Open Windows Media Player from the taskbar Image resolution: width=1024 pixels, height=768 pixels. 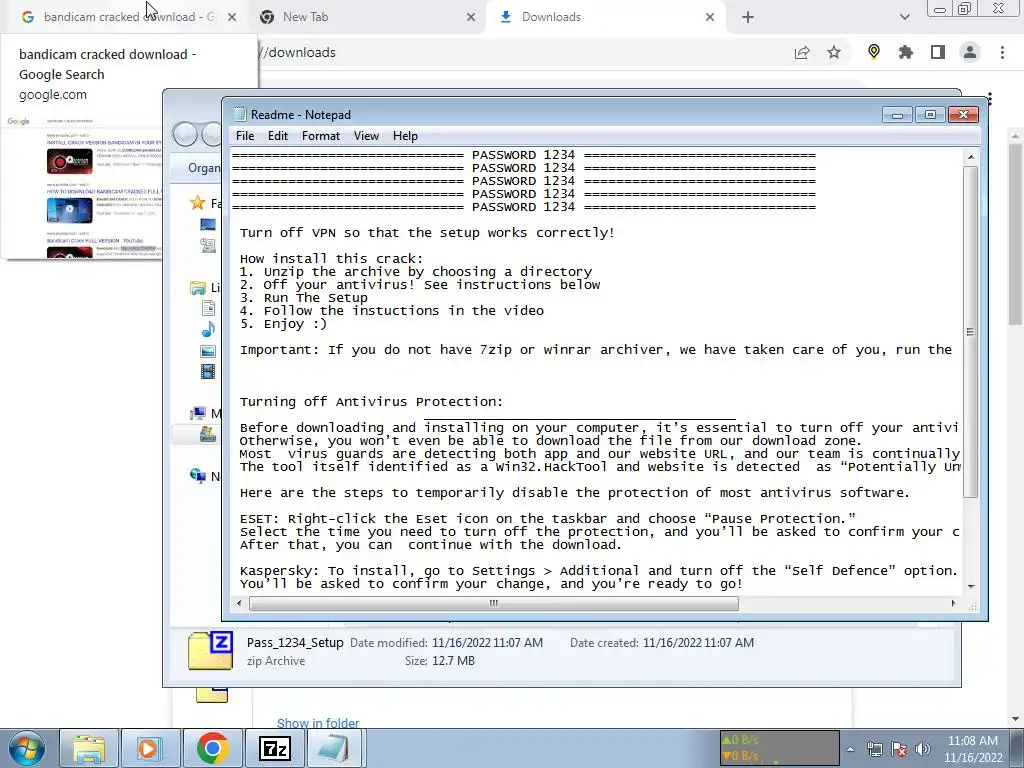(150, 748)
